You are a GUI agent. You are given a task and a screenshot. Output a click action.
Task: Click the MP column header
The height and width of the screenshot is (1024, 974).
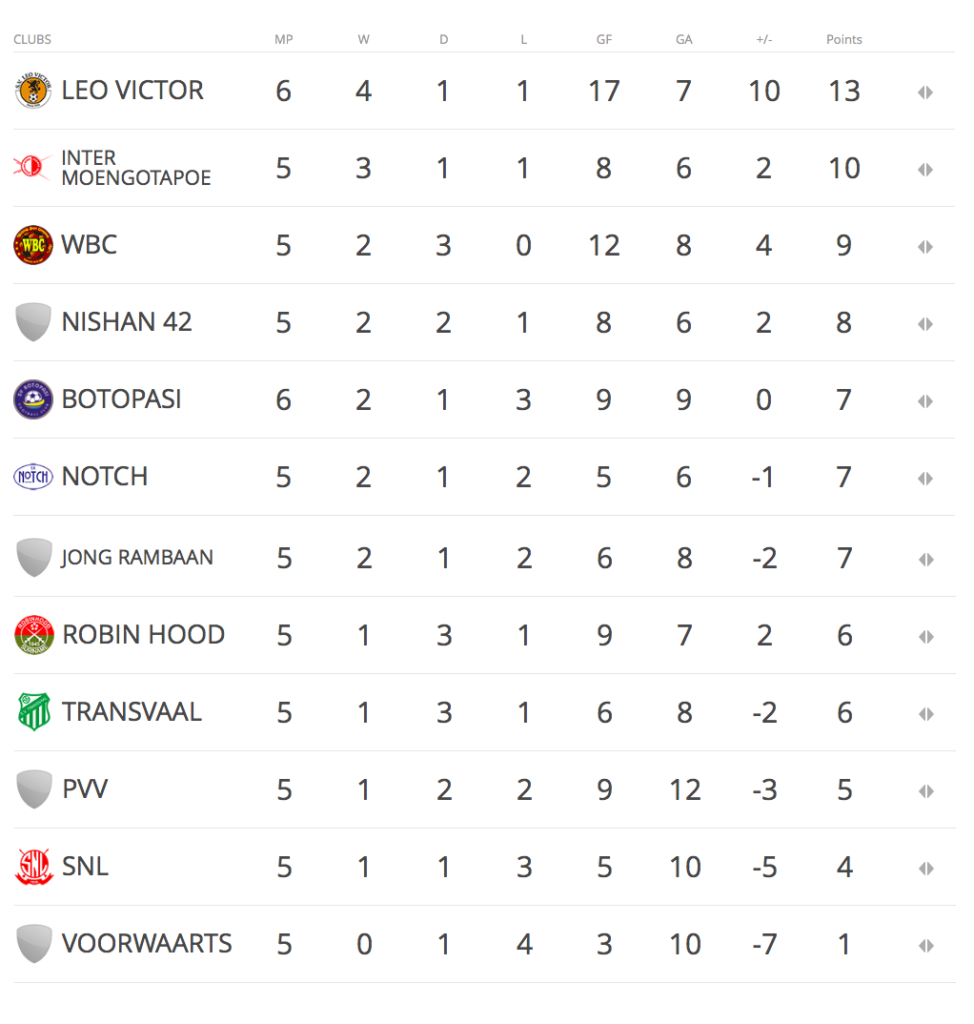click(284, 39)
